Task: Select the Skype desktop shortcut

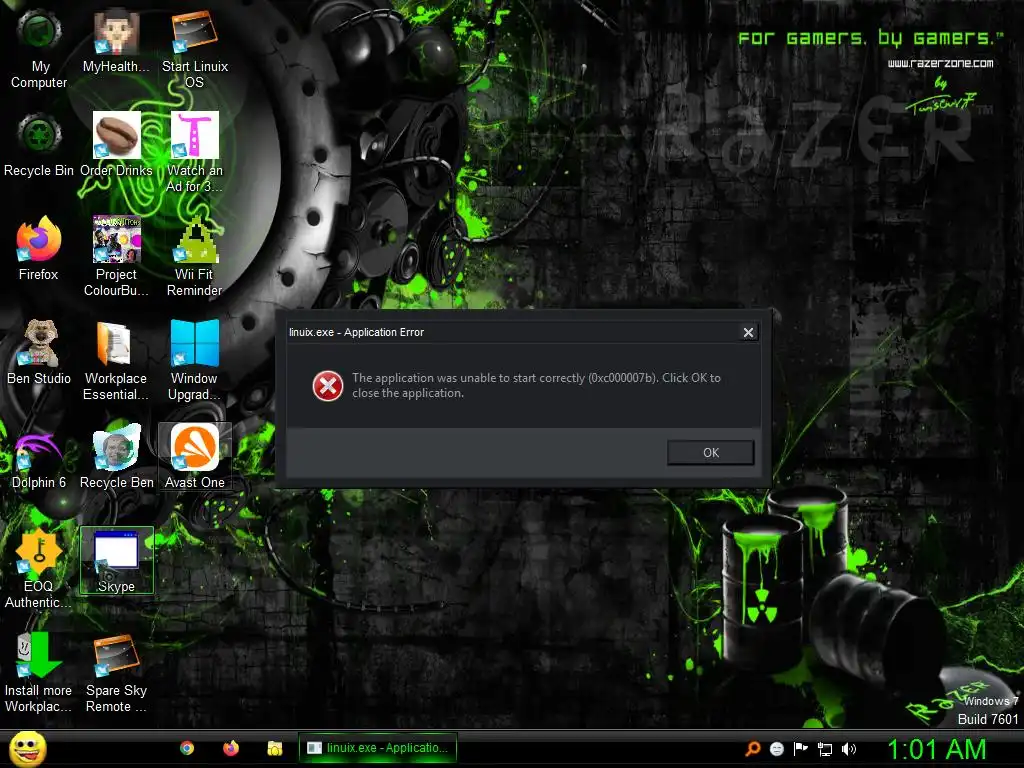Action: 116,560
